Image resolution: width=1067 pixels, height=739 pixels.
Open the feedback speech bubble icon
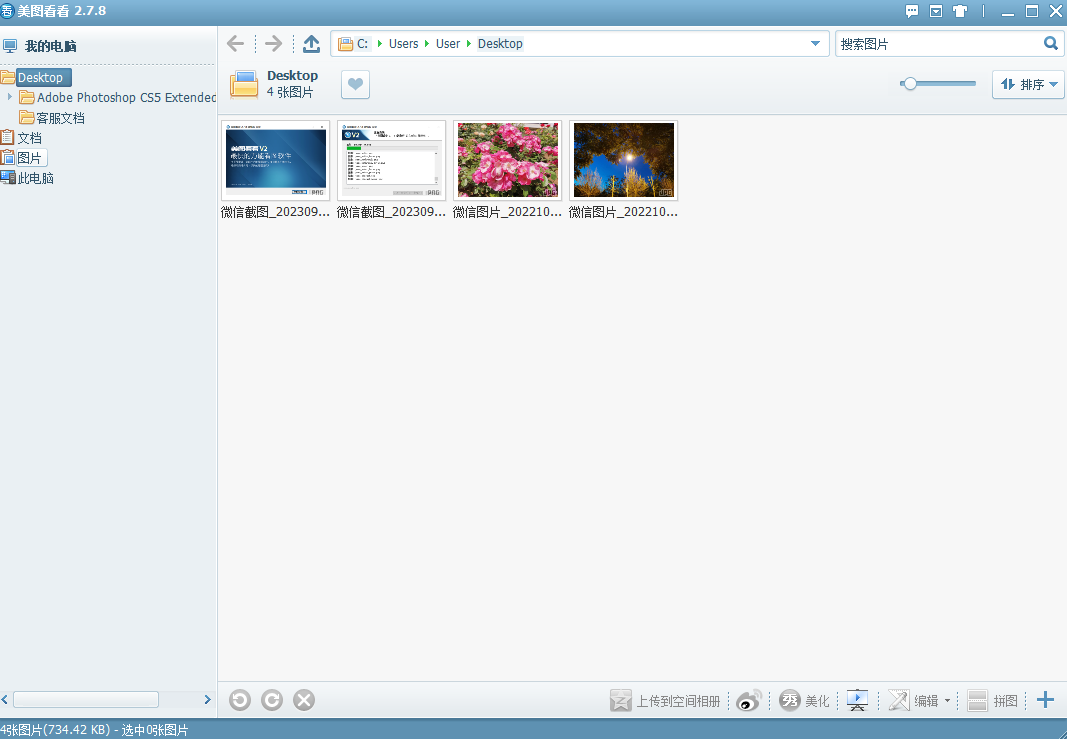912,12
